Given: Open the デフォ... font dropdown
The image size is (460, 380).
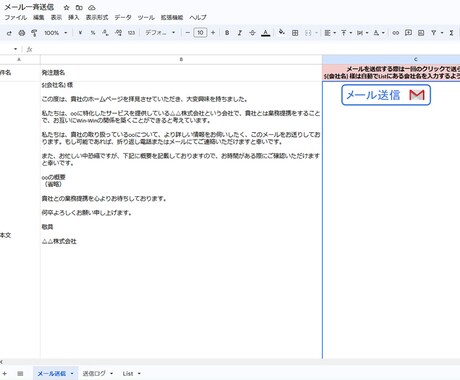Looking at the screenshot, I should click(160, 33).
